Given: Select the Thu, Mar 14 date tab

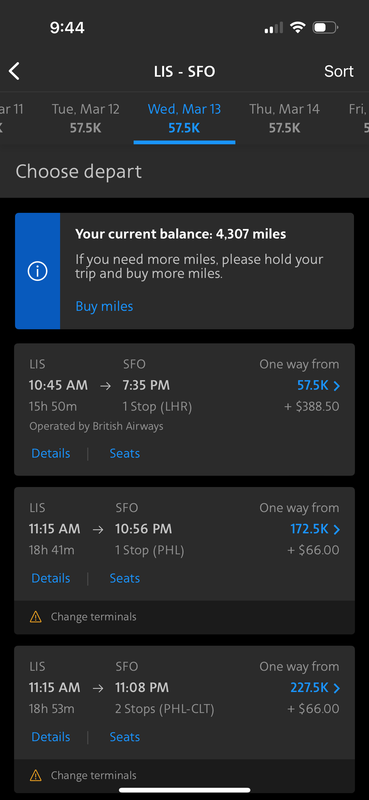Looking at the screenshot, I should (x=284, y=118).
